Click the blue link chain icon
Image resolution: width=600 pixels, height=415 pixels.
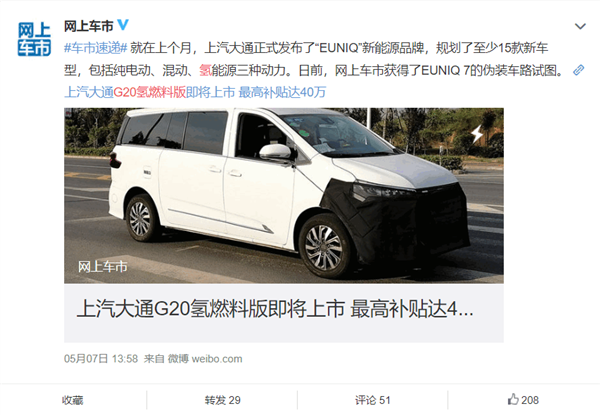[579, 70]
